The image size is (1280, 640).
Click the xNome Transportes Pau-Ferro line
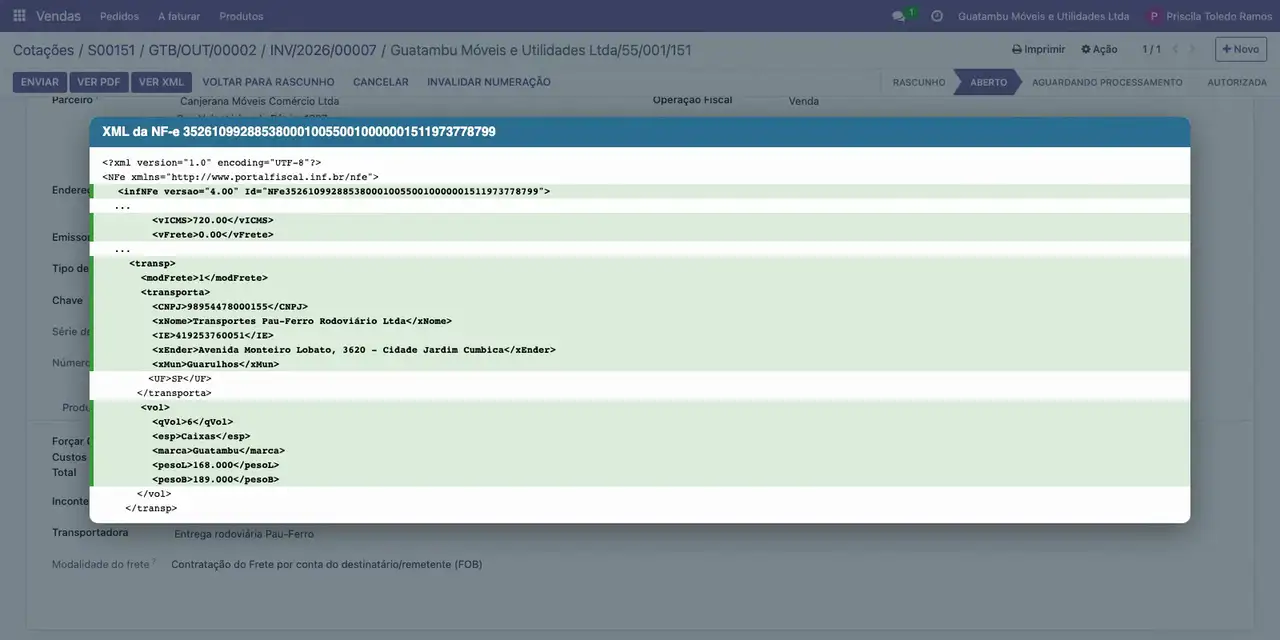click(x=302, y=321)
